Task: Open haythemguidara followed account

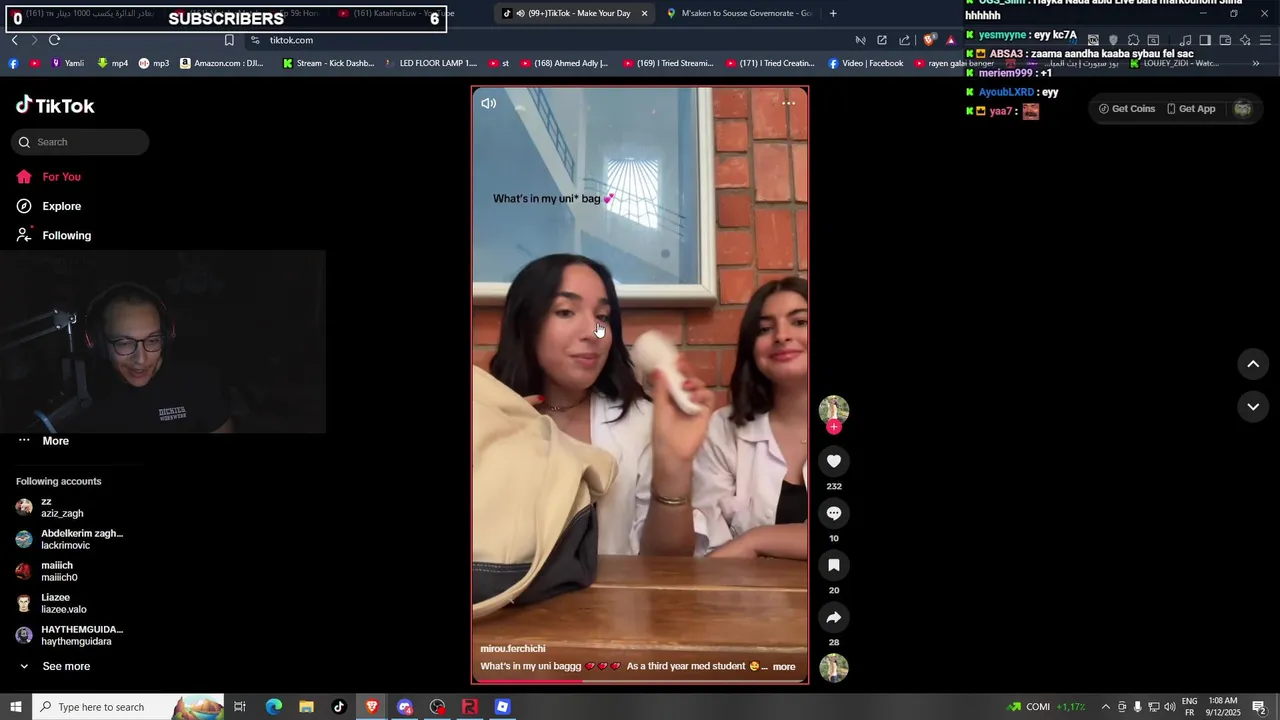Action: pyautogui.click(x=69, y=635)
